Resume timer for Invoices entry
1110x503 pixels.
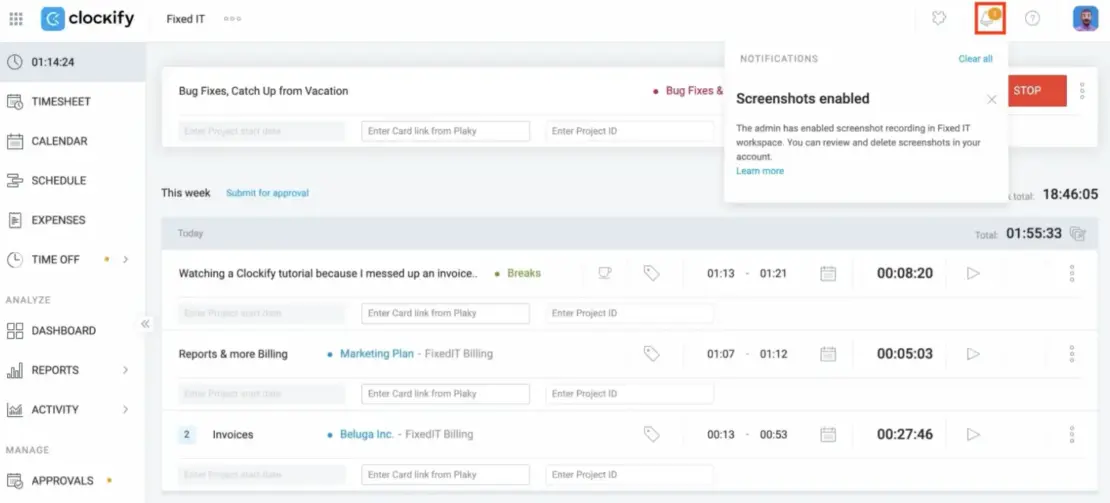coord(973,434)
